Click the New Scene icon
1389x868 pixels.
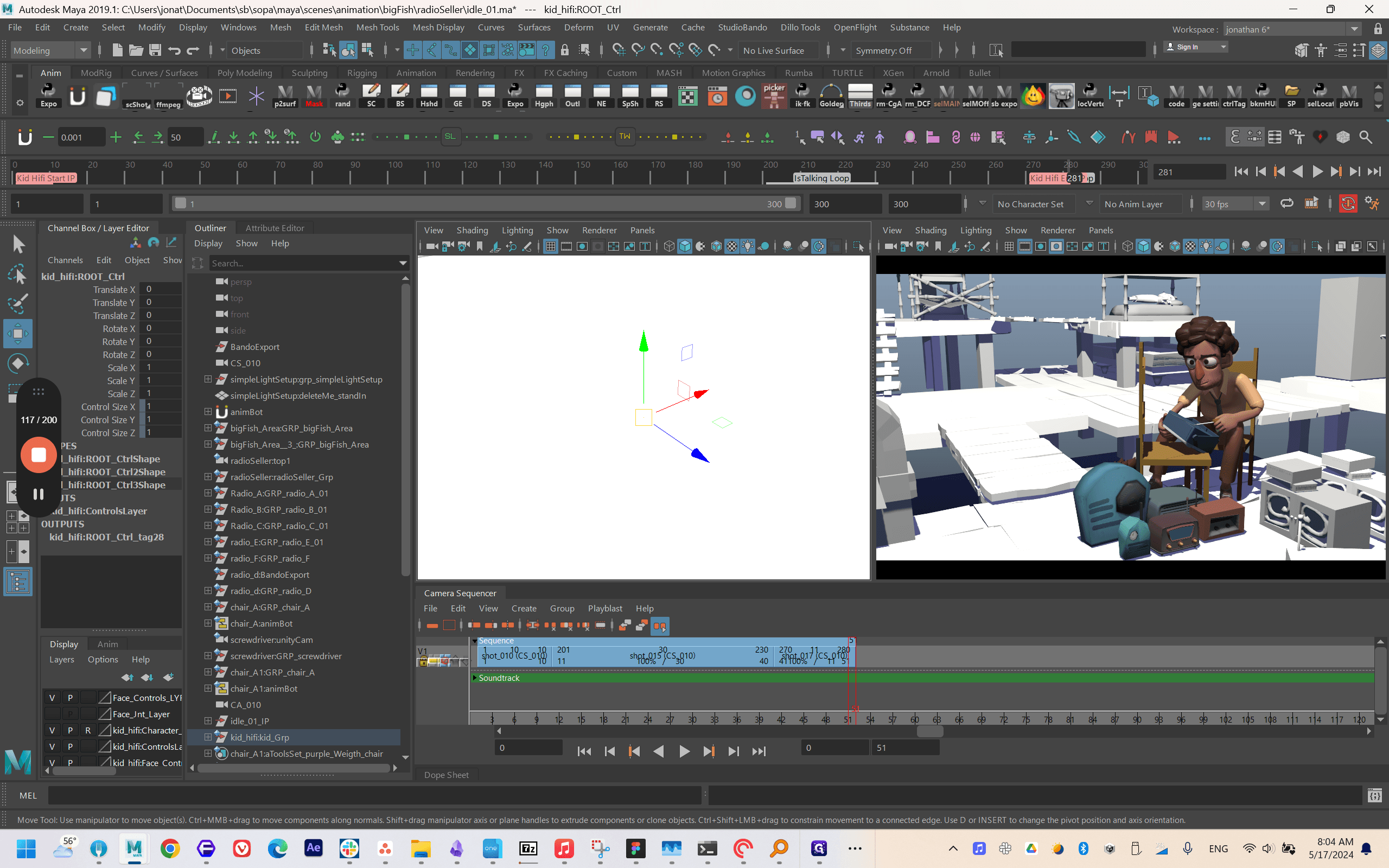(x=117, y=50)
